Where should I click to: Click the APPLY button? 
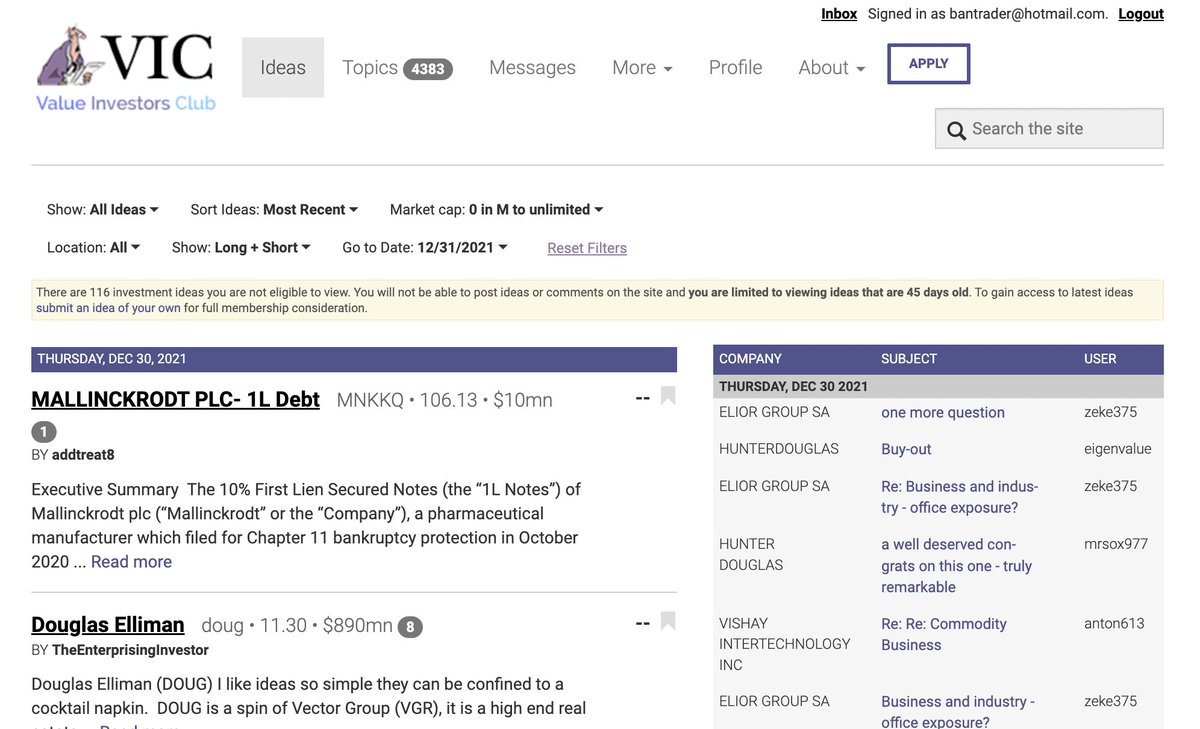coord(929,64)
